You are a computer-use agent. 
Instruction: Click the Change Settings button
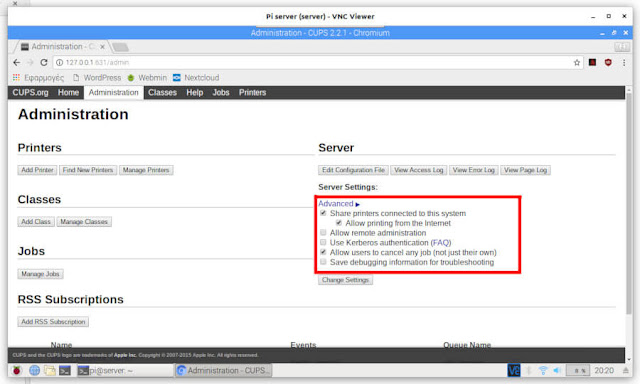coord(345,280)
